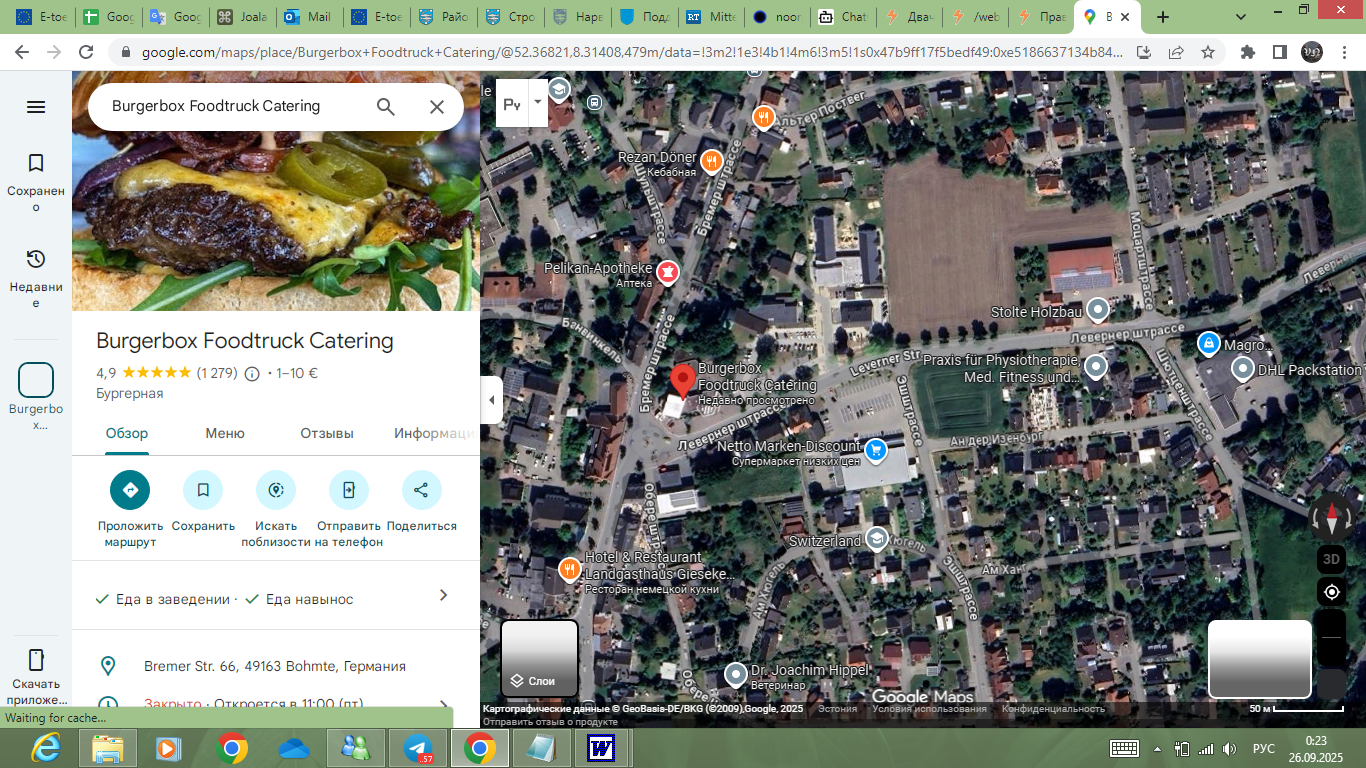Image resolution: width=1366 pixels, height=768 pixels.
Task: Collapse the side panel with the arrow
Action: 491,400
